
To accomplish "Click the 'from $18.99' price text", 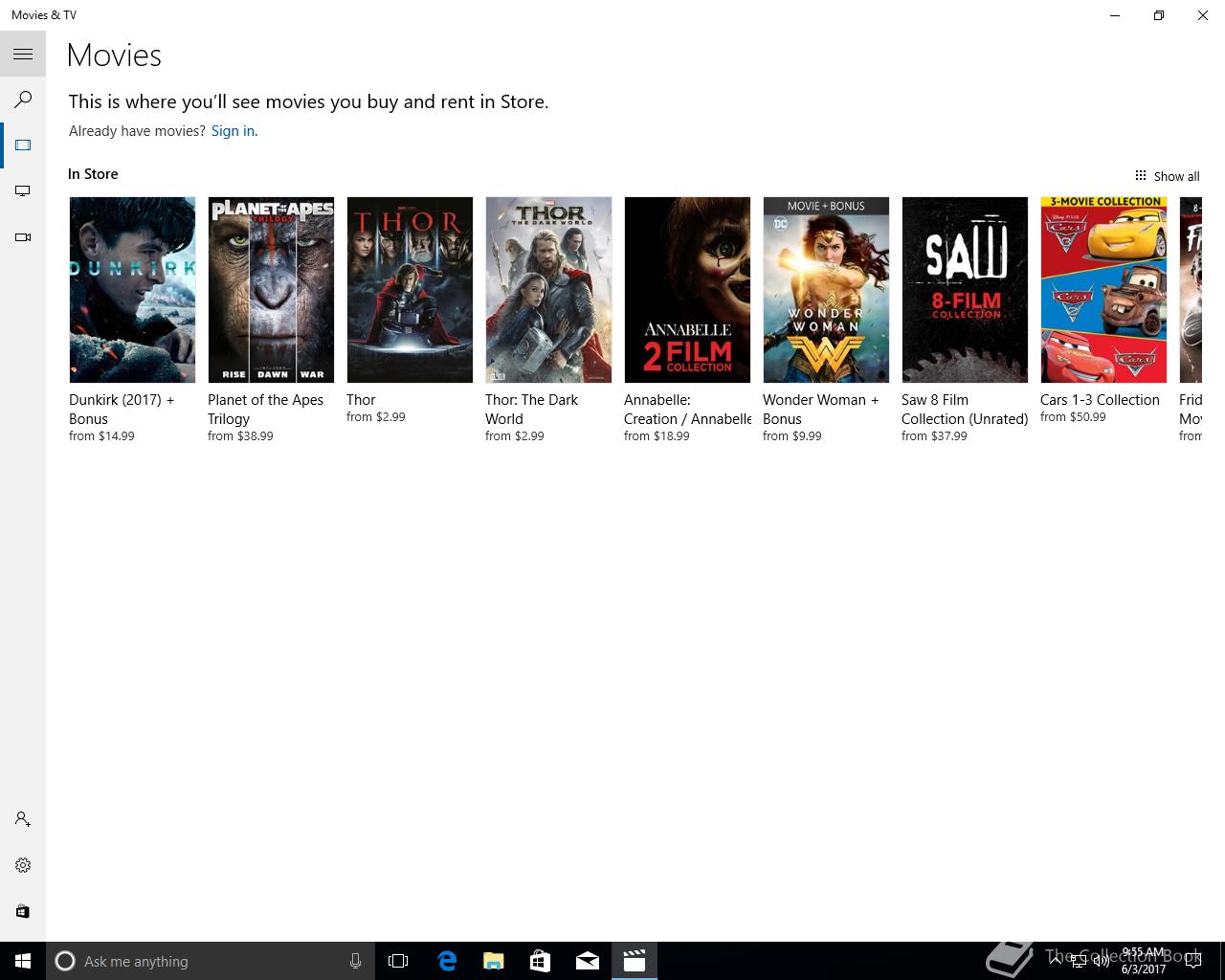I will pyautogui.click(x=657, y=436).
